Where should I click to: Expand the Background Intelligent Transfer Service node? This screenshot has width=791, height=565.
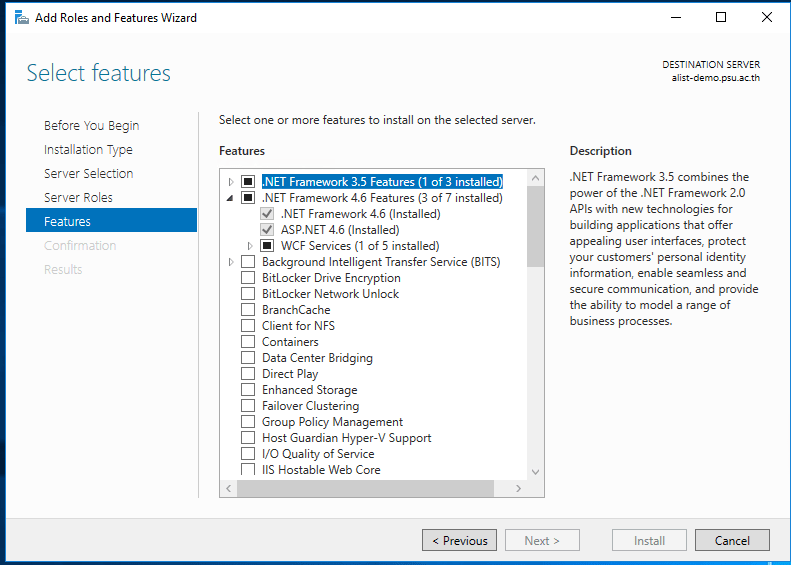[231, 262]
